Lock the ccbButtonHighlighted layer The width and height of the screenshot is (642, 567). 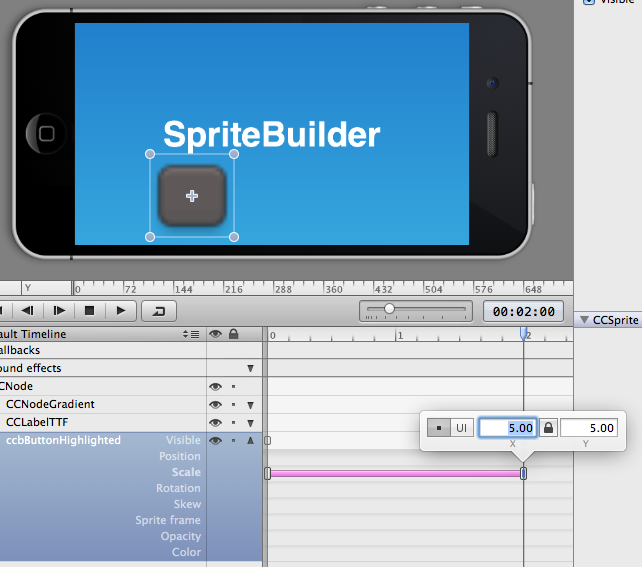tap(233, 440)
